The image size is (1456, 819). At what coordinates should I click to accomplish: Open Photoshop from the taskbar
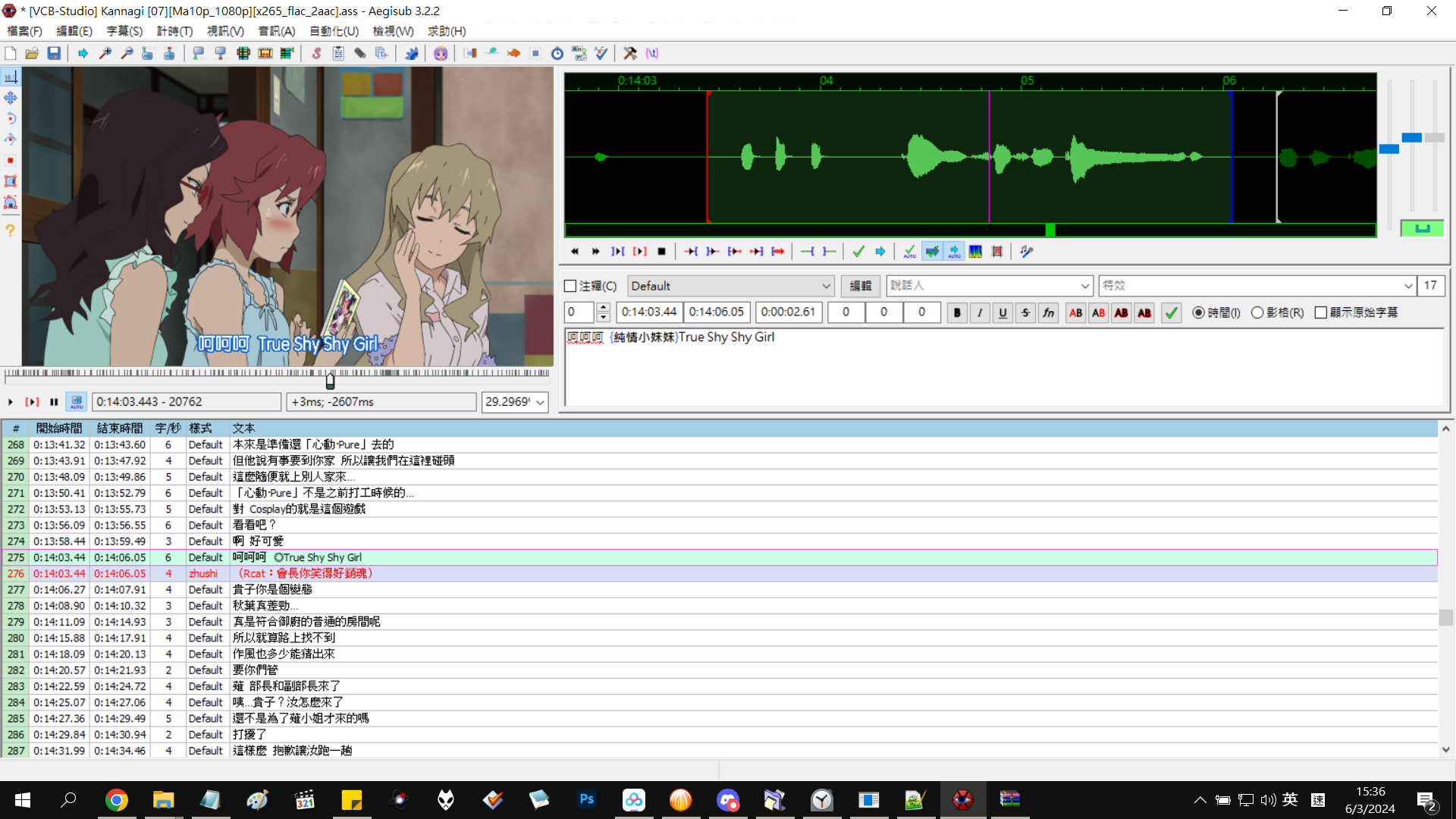click(x=586, y=799)
